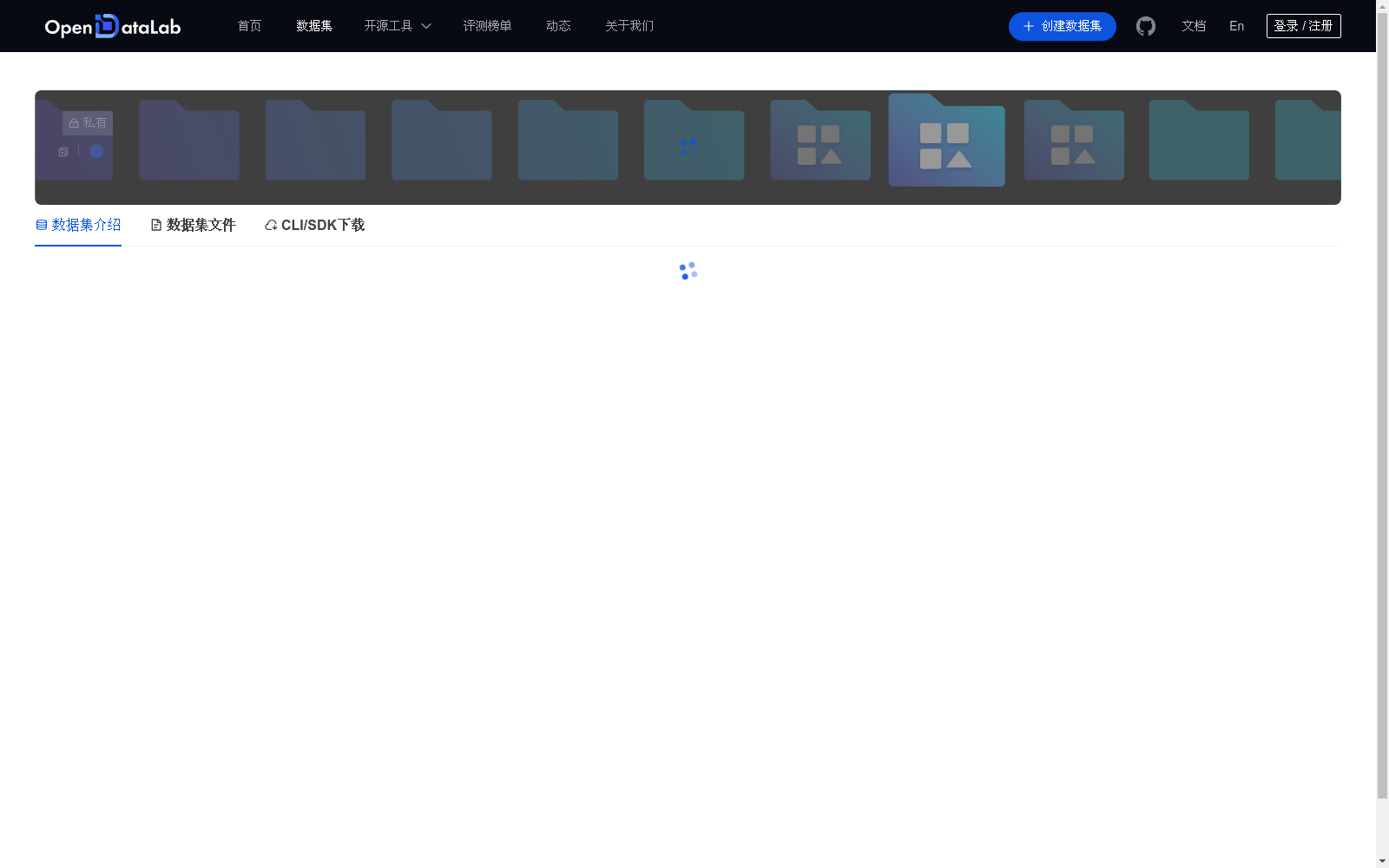This screenshot has height=868, width=1389.
Task: Open the folder thumbnail with grid and triangle icon
Action: coord(820,141)
